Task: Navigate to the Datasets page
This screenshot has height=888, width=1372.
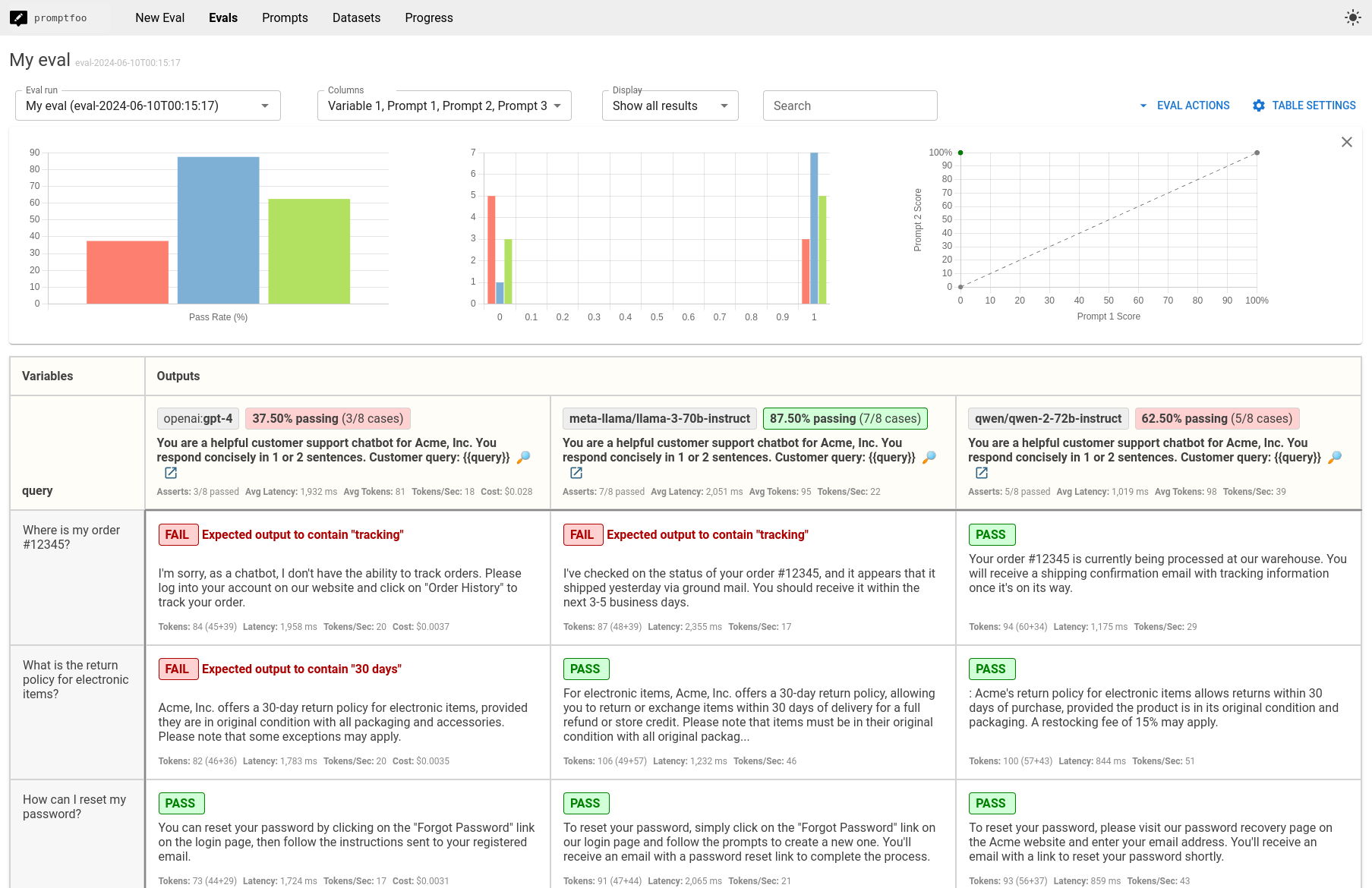Action: tap(356, 17)
